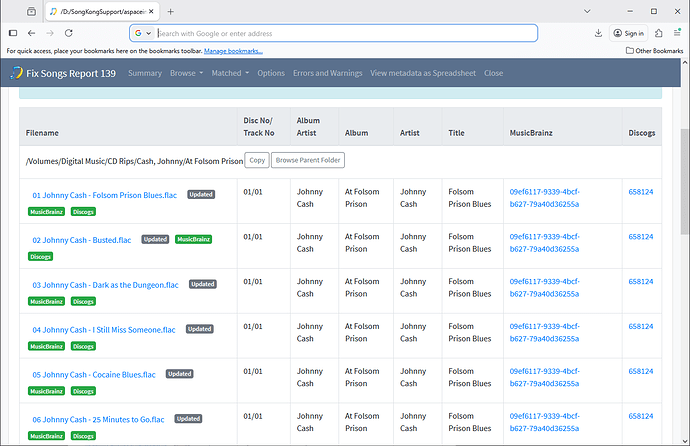
Task: Open Errors and Warnings section
Action: tap(327, 73)
